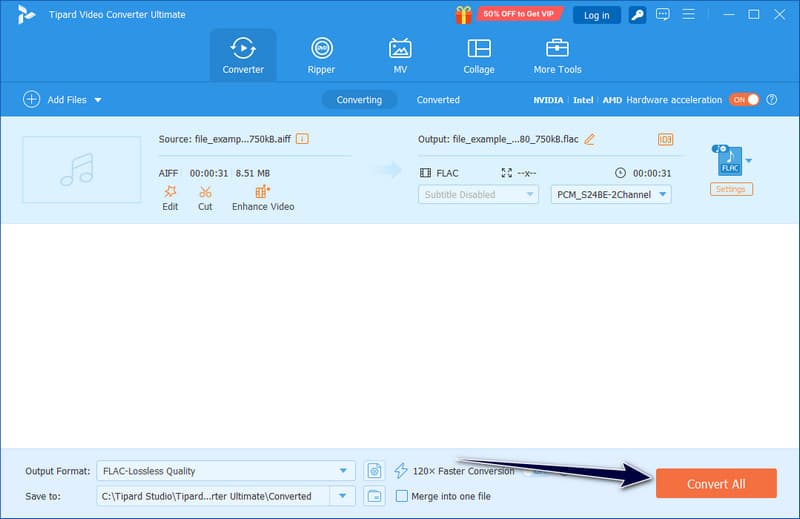The height and width of the screenshot is (519, 800).
Task: Click the Tipard application logo
Action: point(26,15)
